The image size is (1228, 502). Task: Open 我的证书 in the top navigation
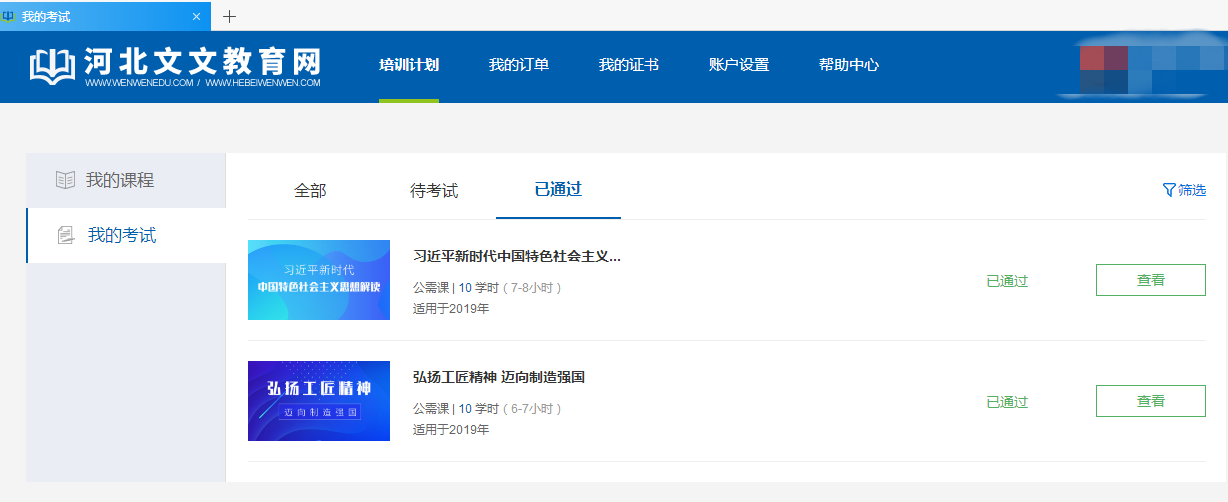tap(628, 65)
